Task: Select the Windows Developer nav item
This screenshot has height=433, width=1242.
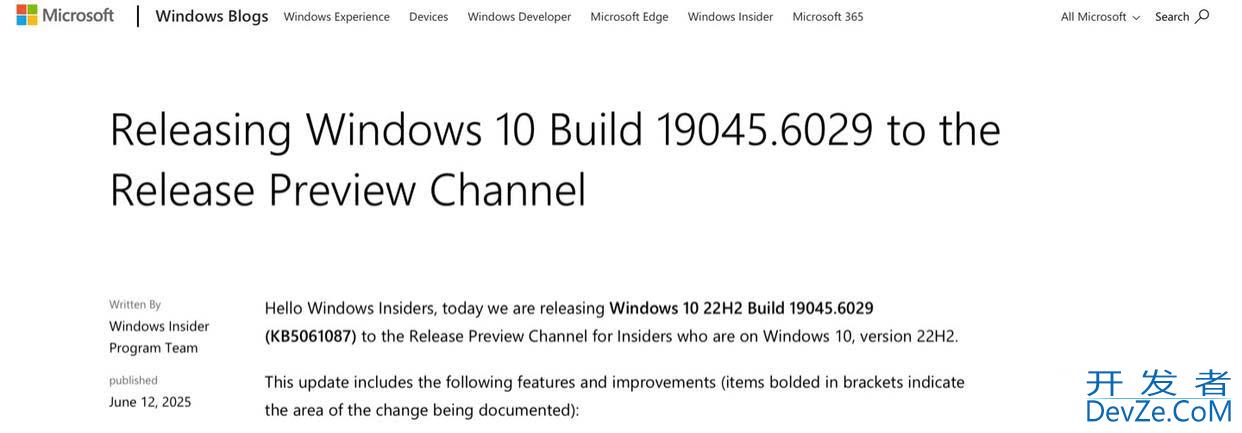Action: pyautogui.click(x=519, y=17)
